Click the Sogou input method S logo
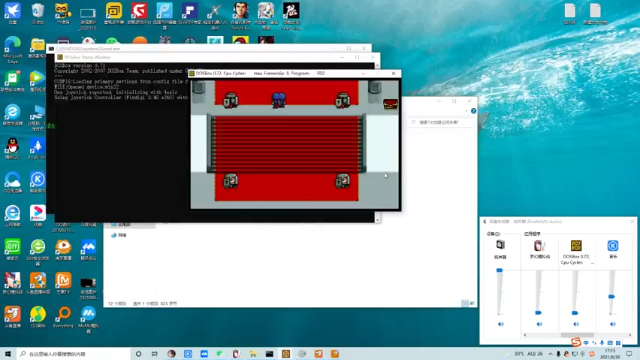 [x=576, y=342]
